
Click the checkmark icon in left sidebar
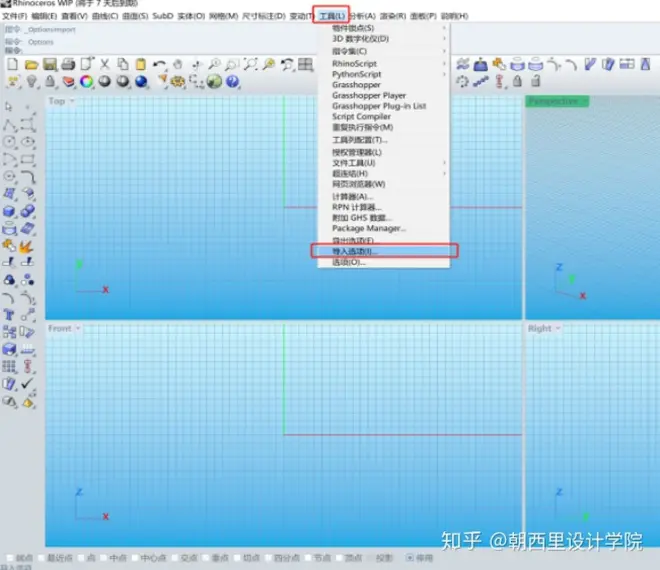tap(27, 384)
